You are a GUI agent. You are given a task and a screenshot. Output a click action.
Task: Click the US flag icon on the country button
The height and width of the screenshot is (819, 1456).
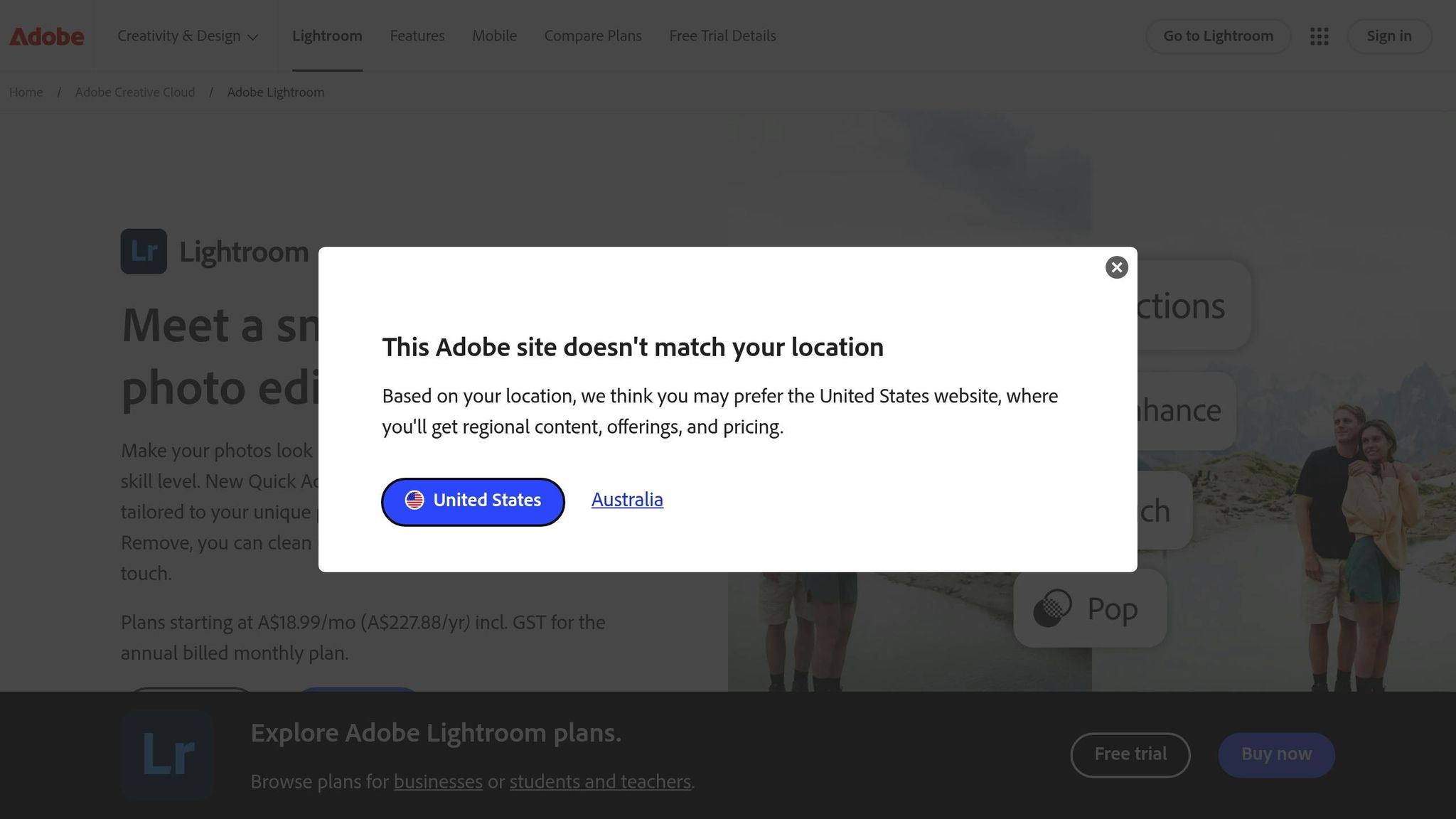pos(416,500)
